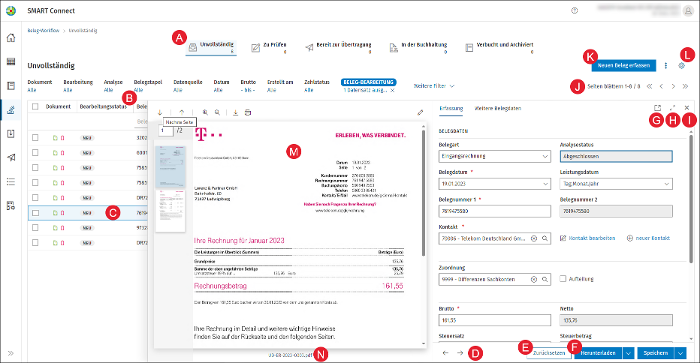Click the help icon in top bar
This screenshot has width=700, height=363.
[575, 11]
